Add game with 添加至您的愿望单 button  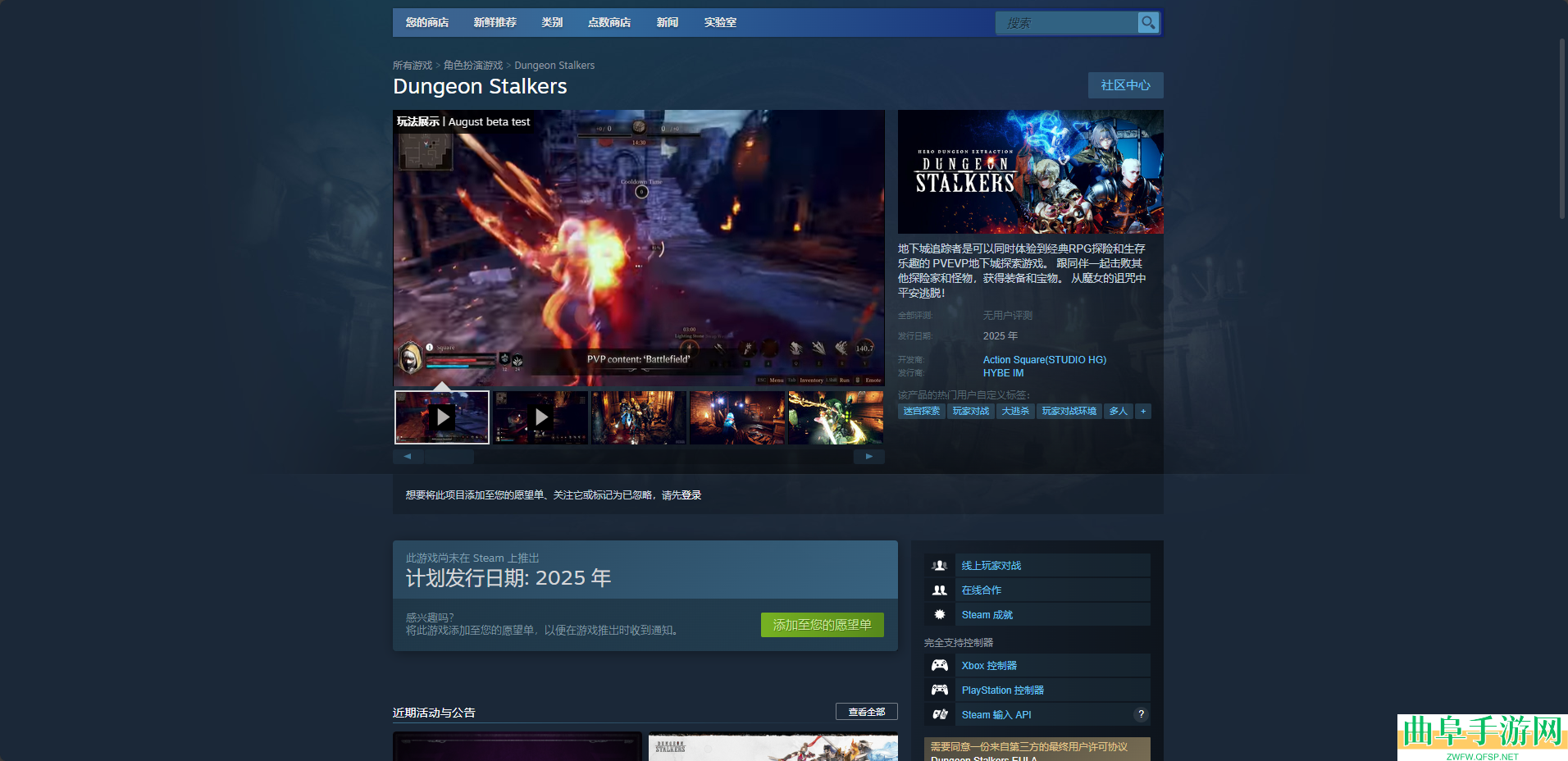823,625
